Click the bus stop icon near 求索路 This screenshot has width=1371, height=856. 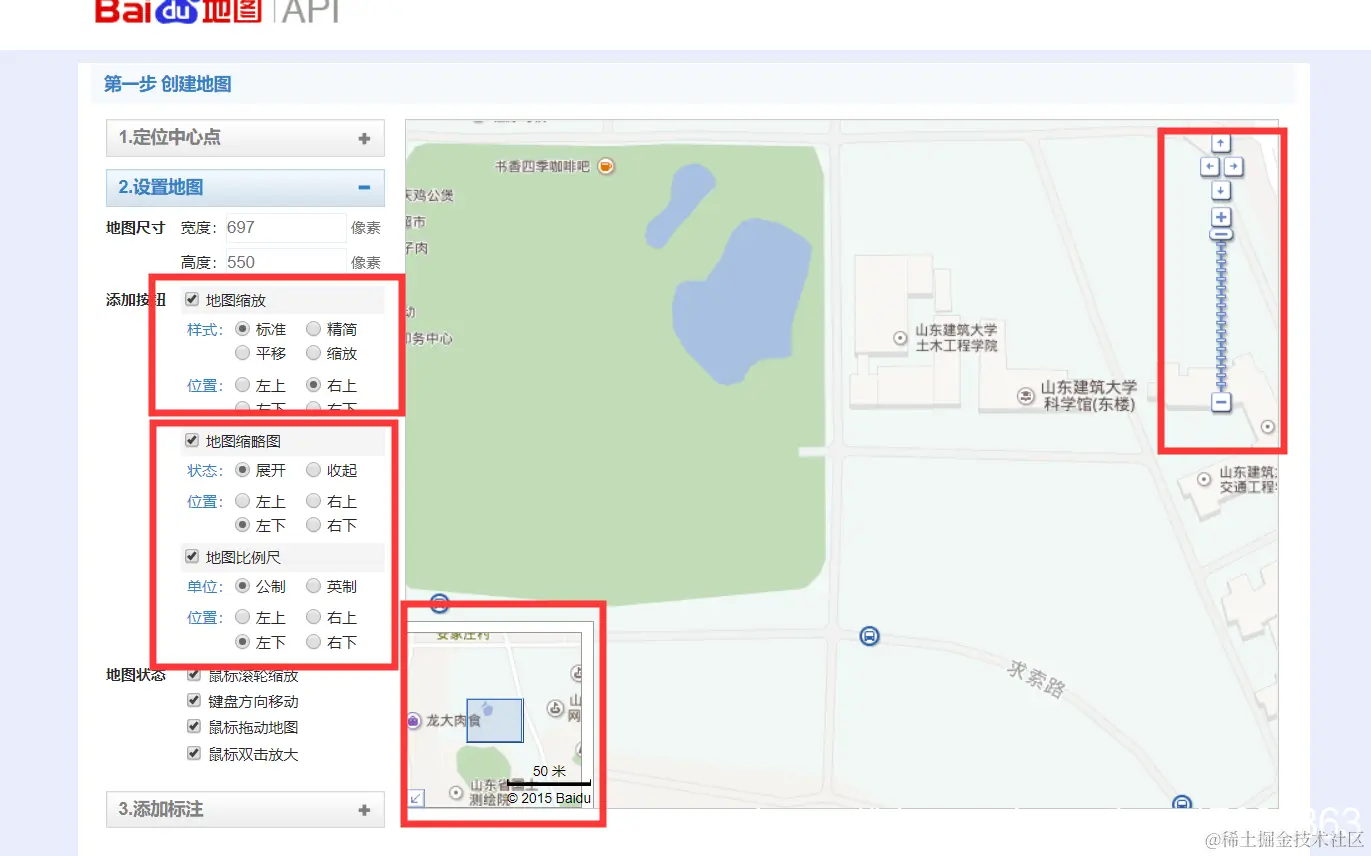(x=868, y=634)
